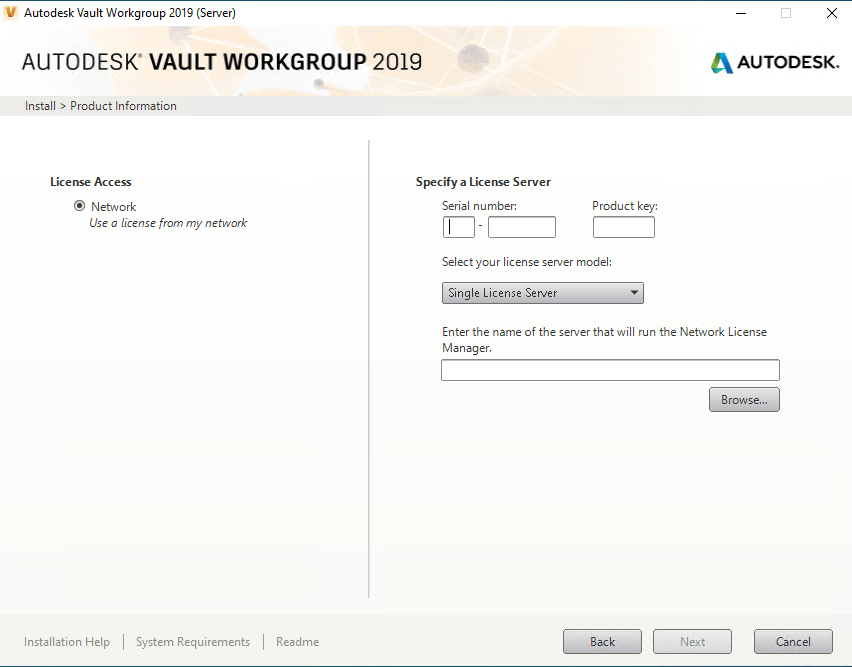Click the second serial number segment field
Viewport: 852px width, 667px height.
tap(521, 226)
